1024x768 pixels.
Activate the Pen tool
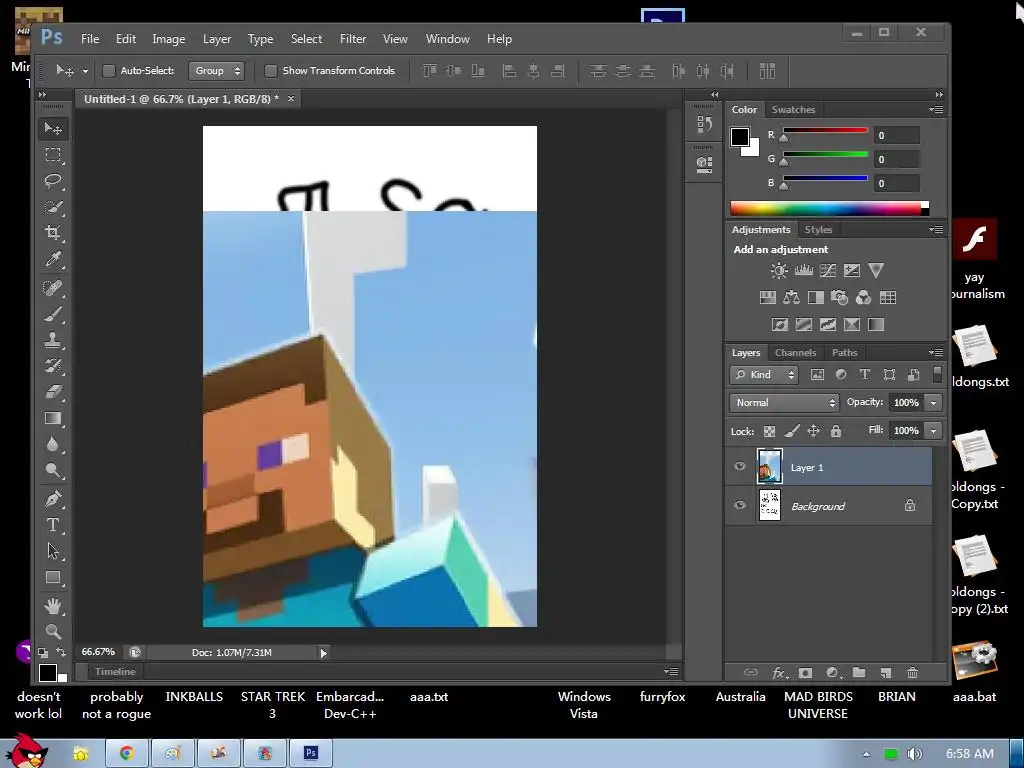[x=54, y=499]
